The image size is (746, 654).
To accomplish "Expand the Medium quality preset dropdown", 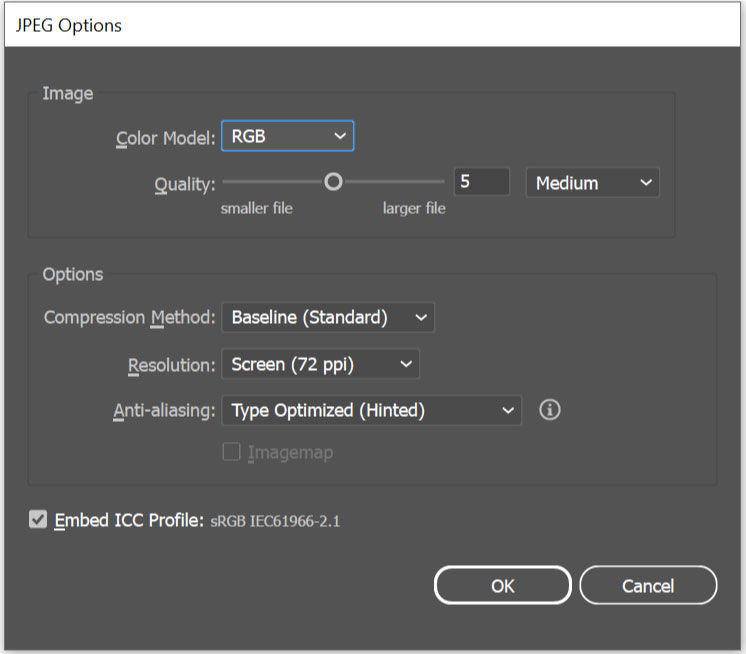I will click(x=592, y=183).
